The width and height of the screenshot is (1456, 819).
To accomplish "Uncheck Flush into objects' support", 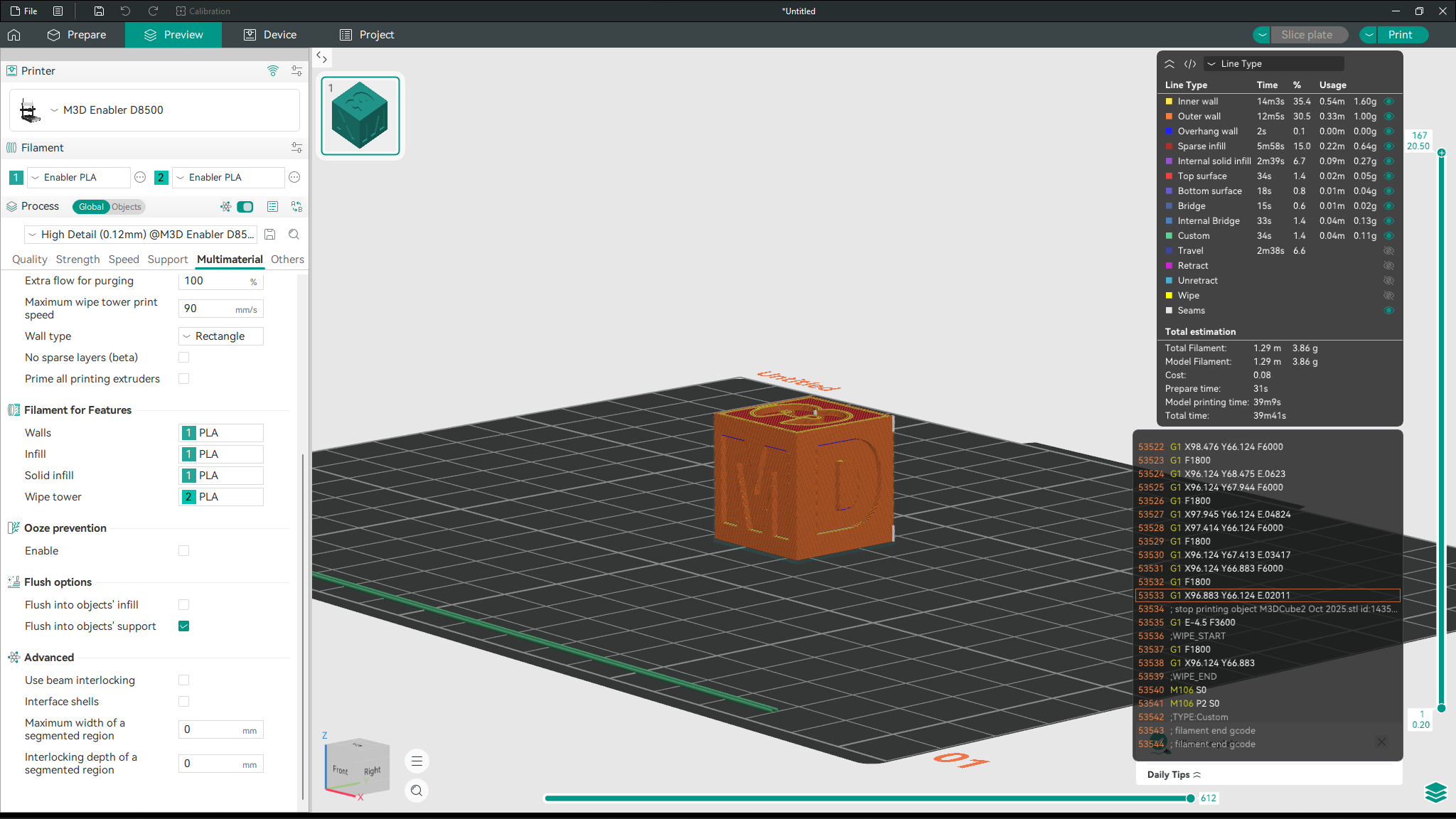I will point(184,626).
